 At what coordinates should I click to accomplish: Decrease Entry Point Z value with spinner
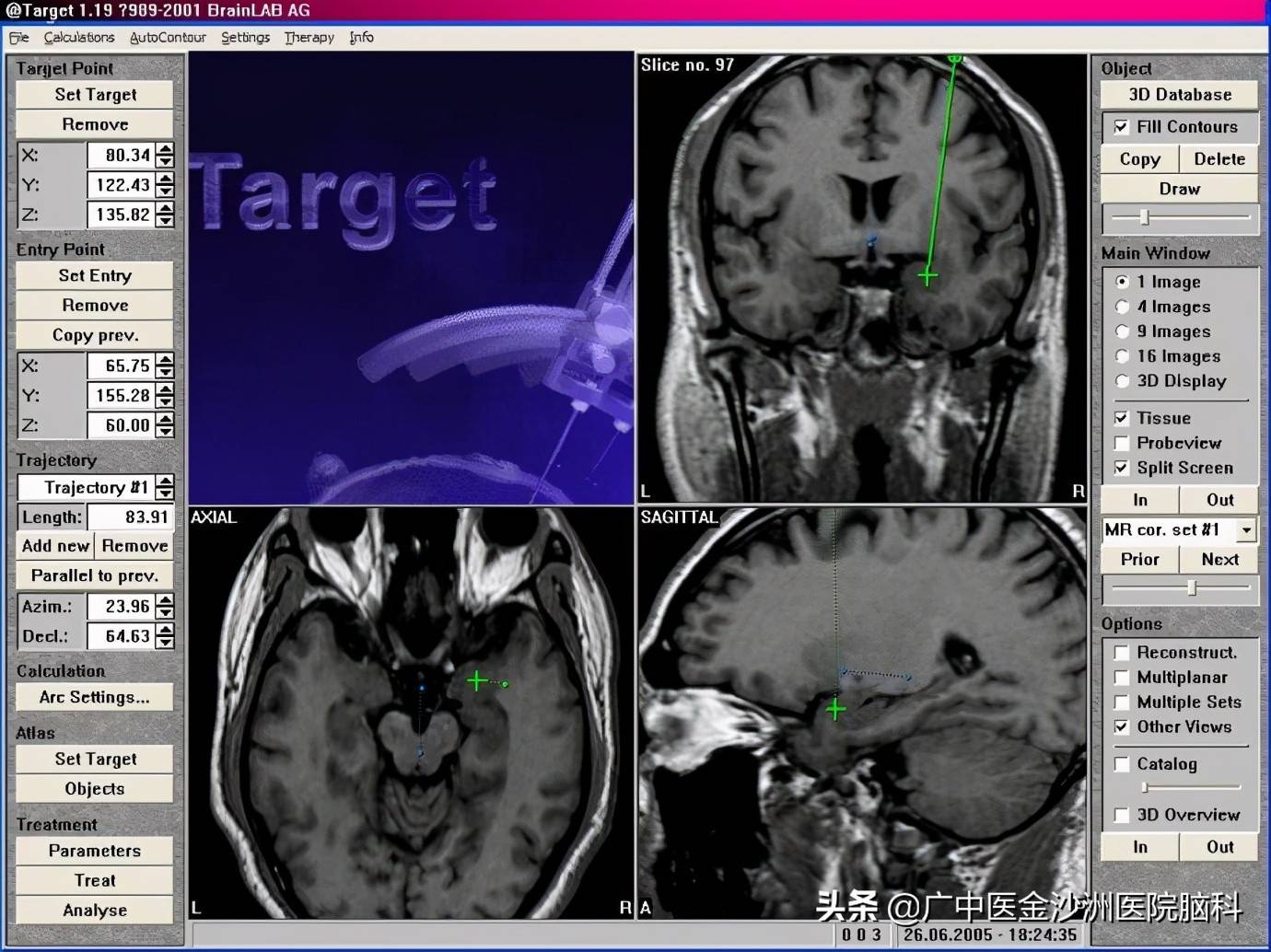coord(165,431)
